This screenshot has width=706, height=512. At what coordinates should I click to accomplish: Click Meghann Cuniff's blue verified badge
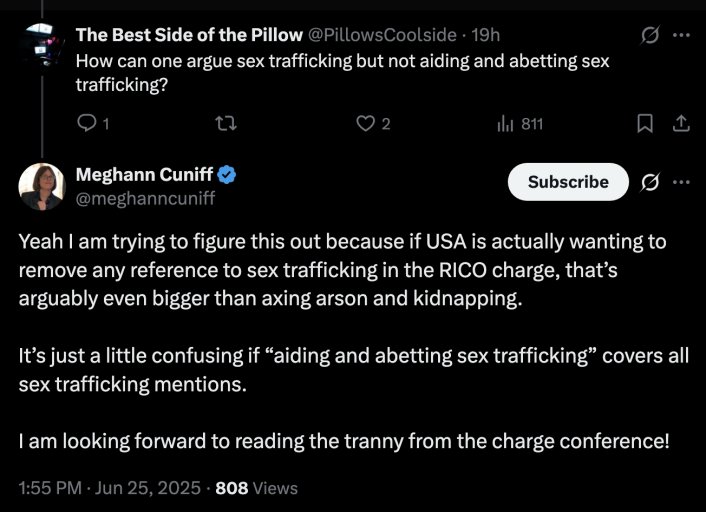click(x=228, y=176)
